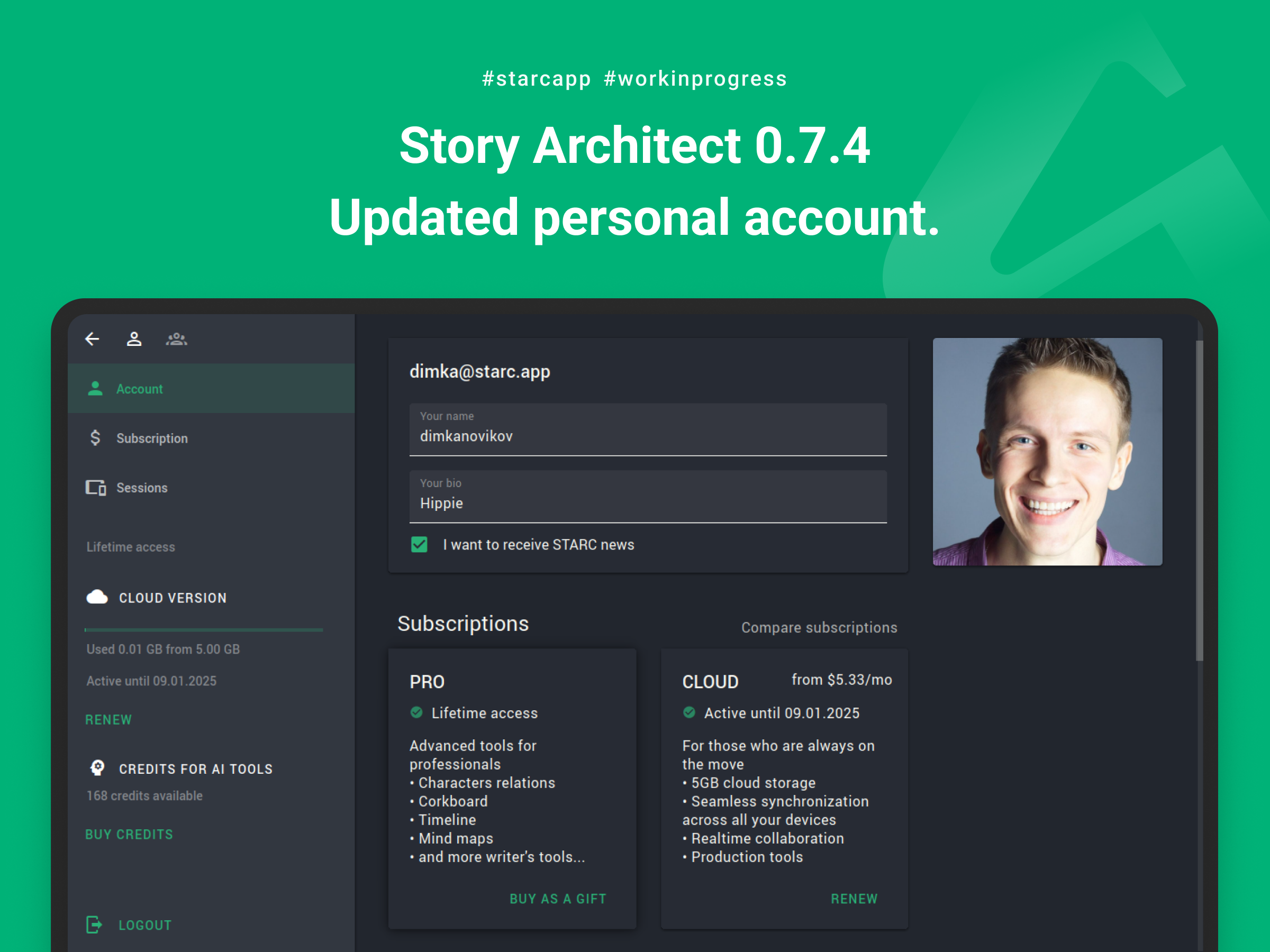Click BUY CREDITS in the sidebar

(129, 835)
